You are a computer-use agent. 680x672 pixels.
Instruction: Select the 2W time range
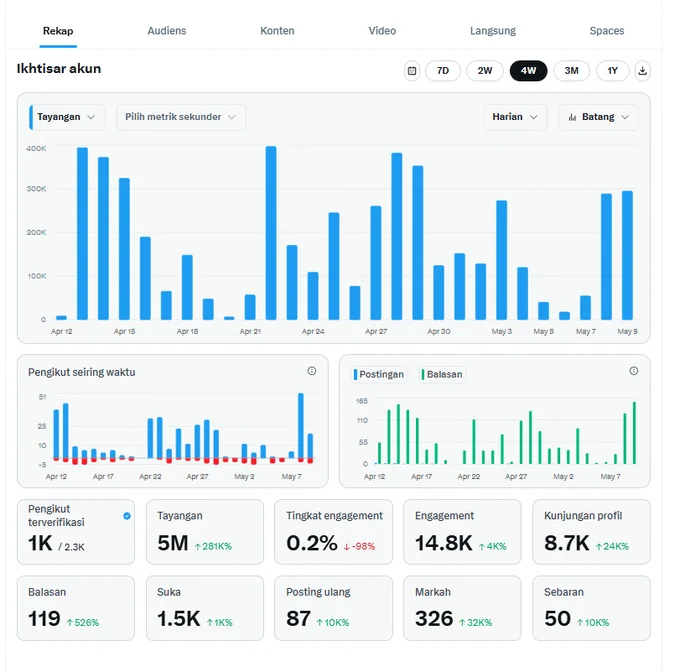485,71
